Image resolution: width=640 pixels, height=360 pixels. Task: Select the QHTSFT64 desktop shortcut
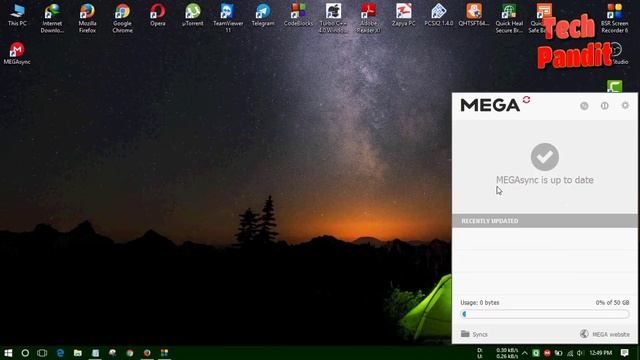coord(473,15)
